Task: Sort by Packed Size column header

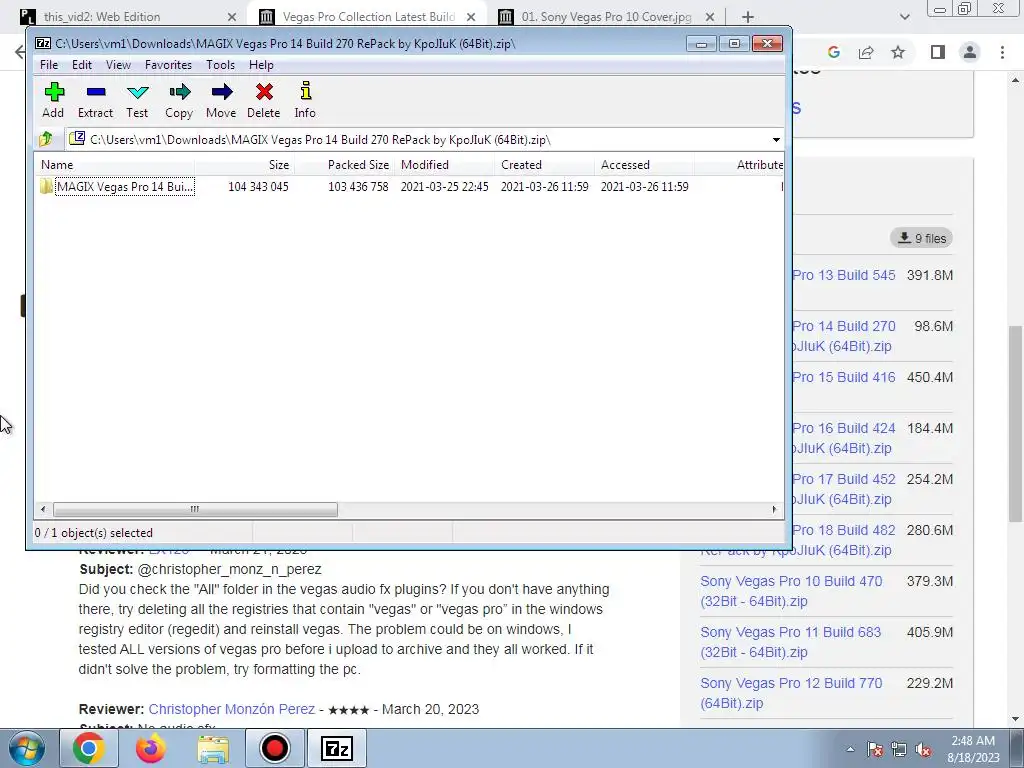Action: pos(344,165)
